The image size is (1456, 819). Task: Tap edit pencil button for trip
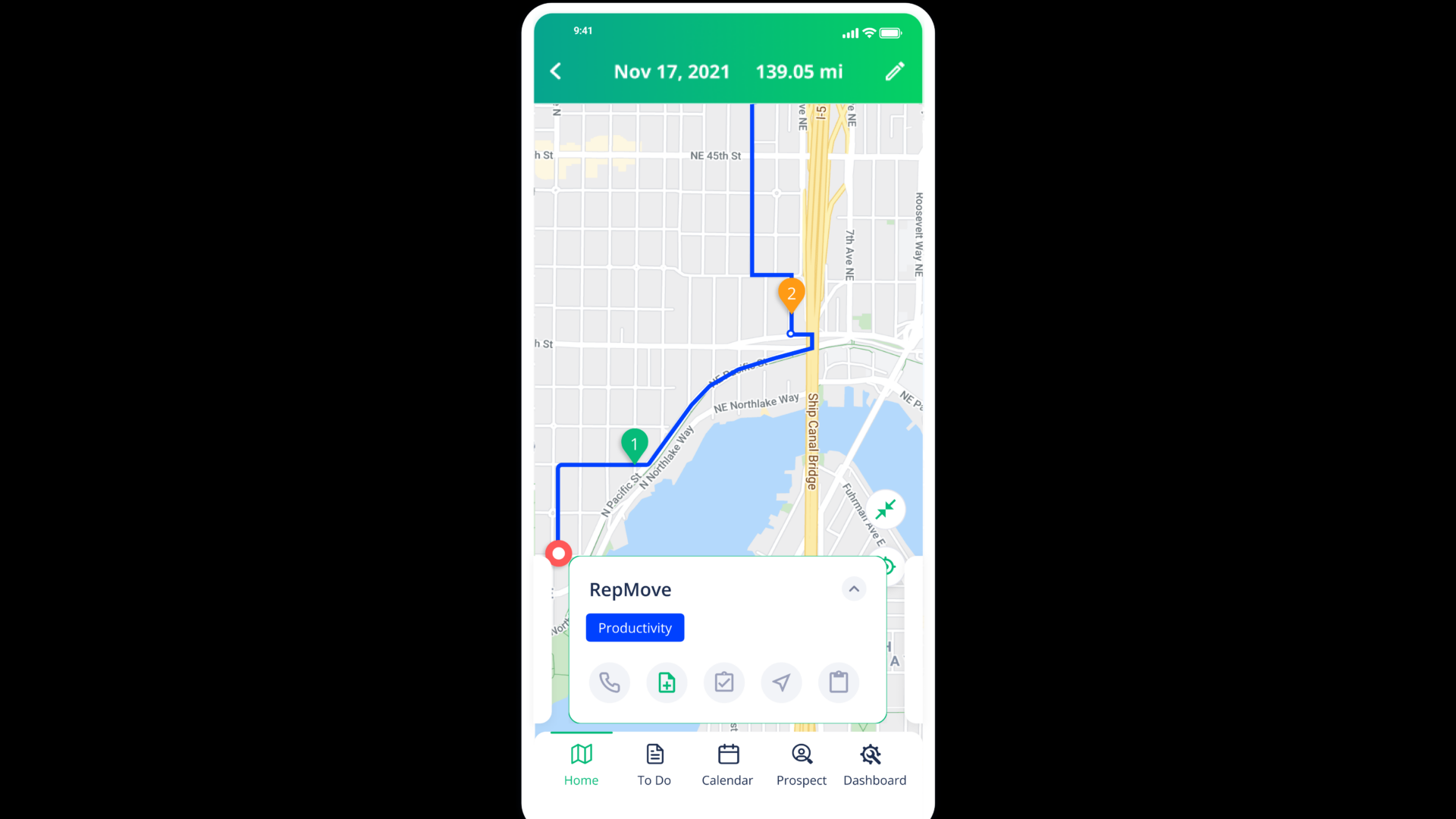895,71
